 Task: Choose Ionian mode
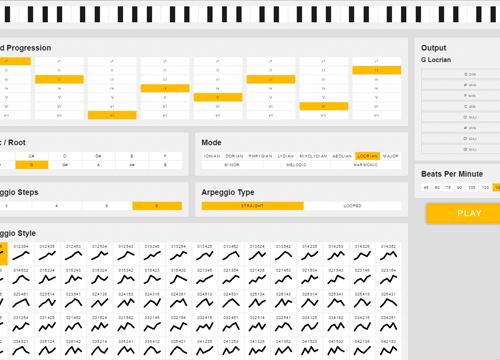pyautogui.click(x=212, y=156)
